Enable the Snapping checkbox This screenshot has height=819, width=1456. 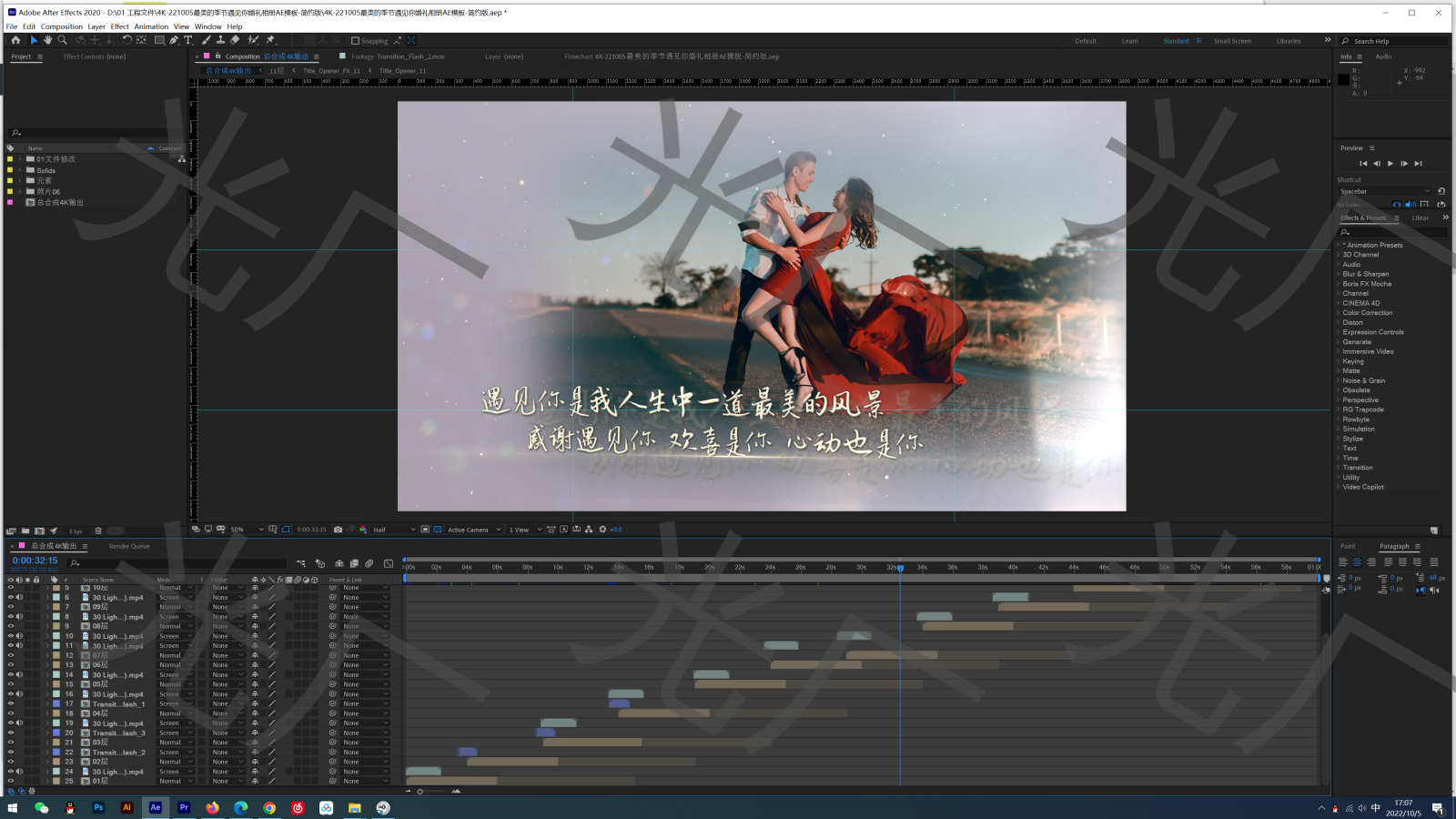click(355, 41)
